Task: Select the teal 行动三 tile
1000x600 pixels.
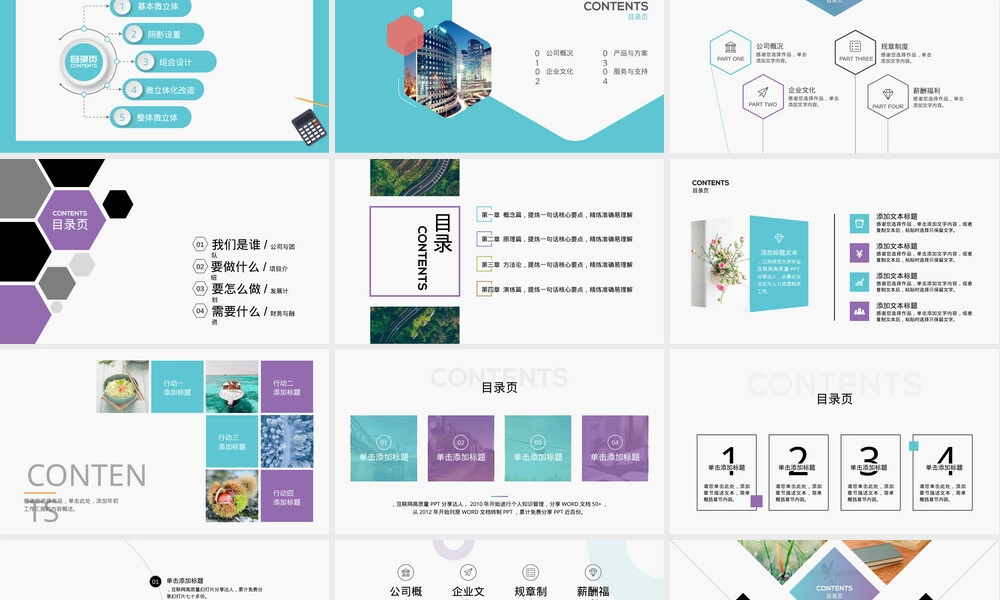Action: 232,441
